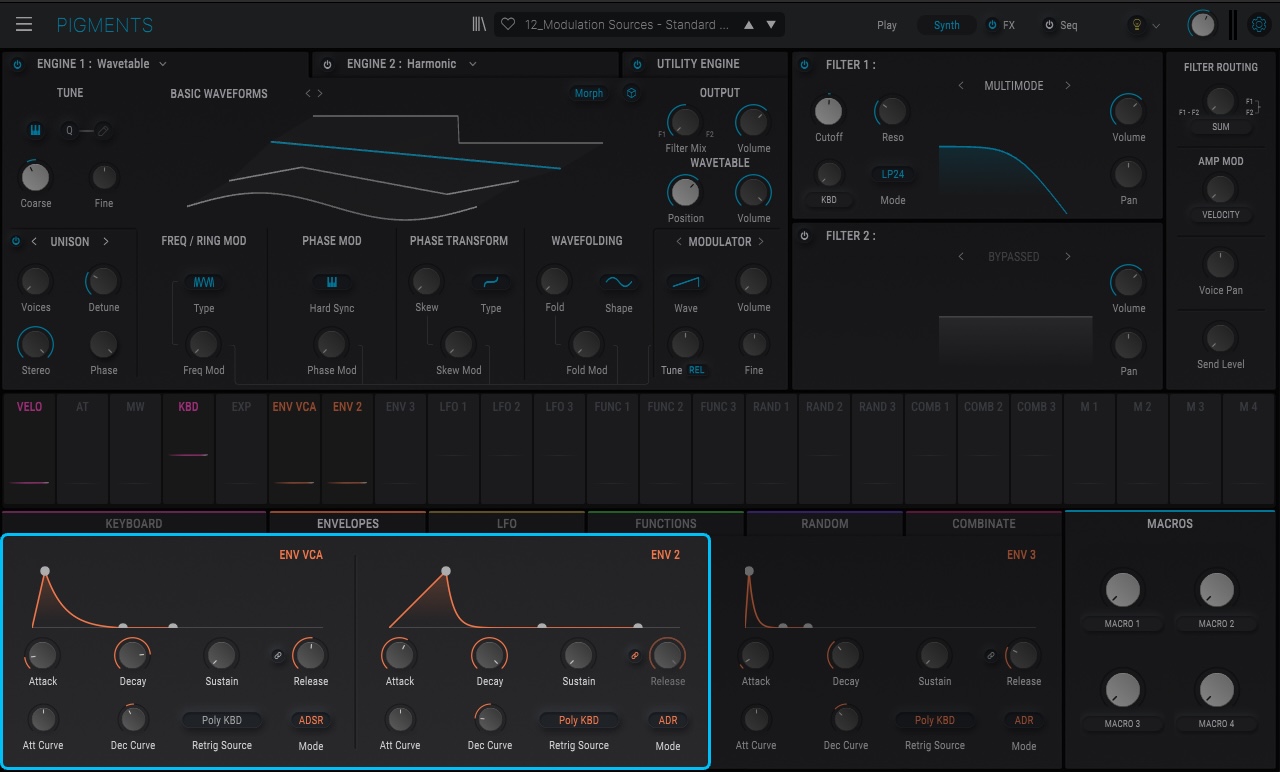Toggle Utility Engine power button
Screen dimensions: 1280x772
(x=637, y=64)
